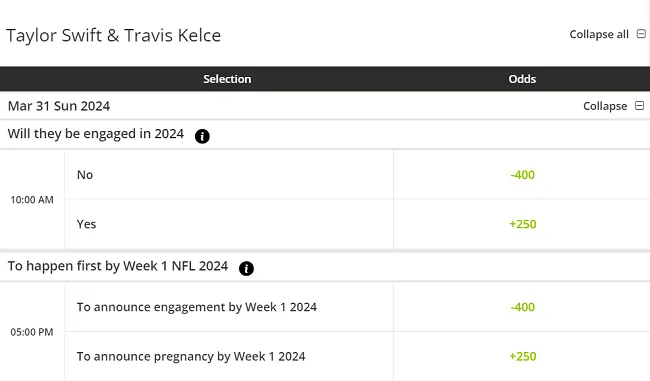Select -400 odds for No
The image size is (650, 381).
[x=522, y=175]
